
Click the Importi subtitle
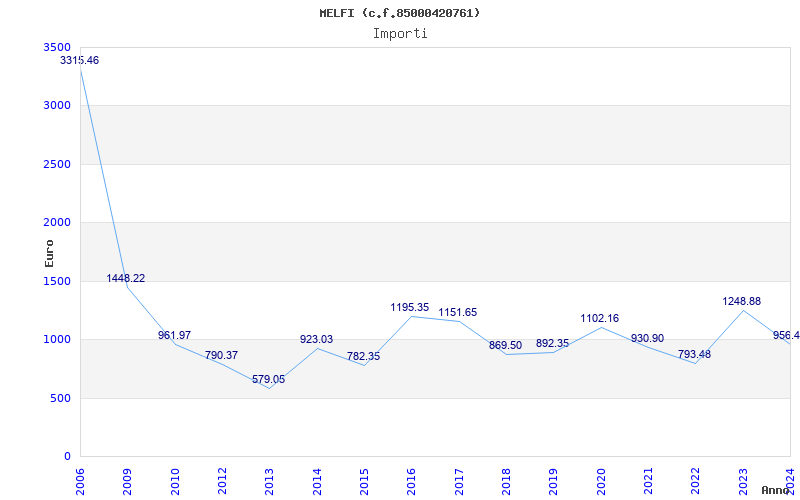click(x=400, y=34)
